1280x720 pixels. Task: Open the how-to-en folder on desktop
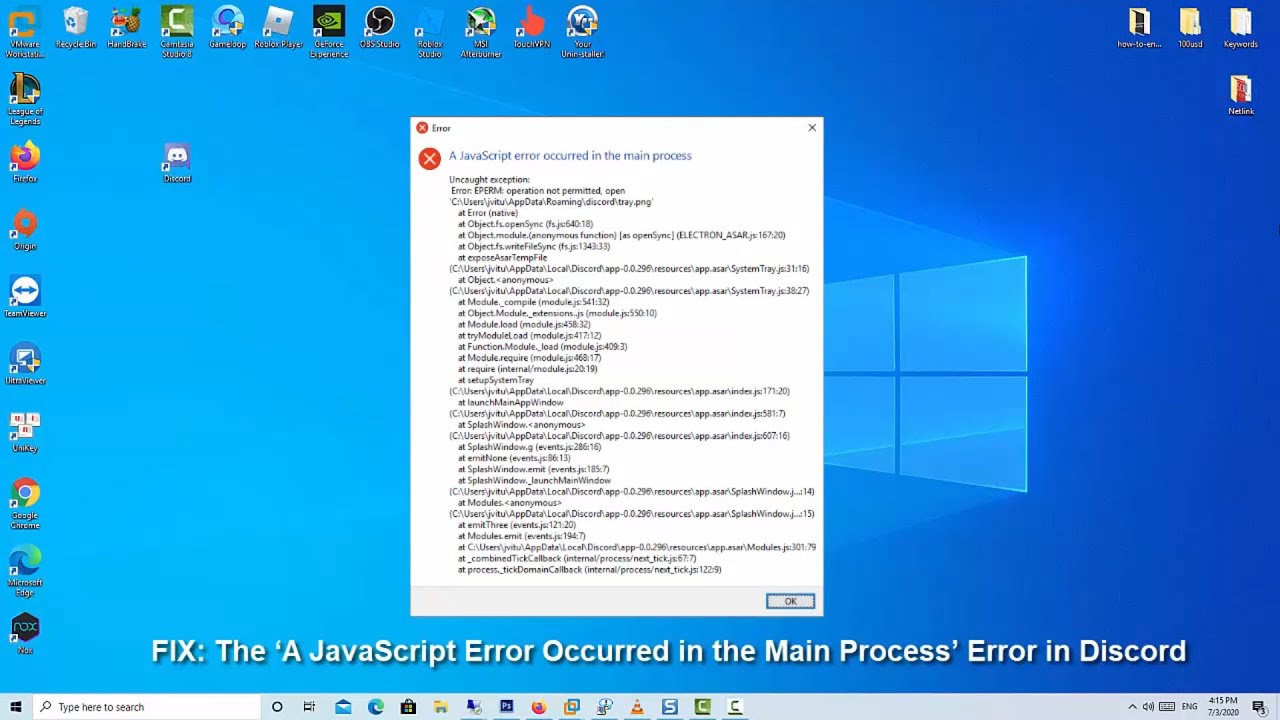tap(1139, 28)
